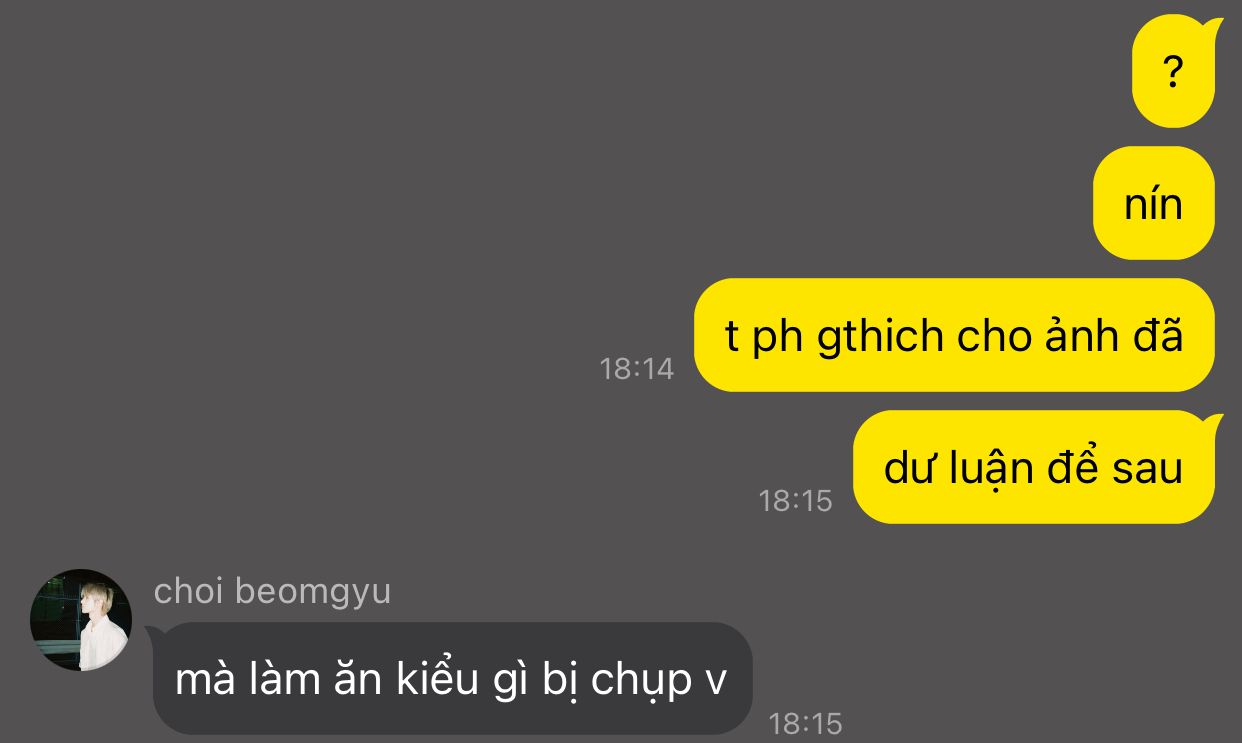The width and height of the screenshot is (1242, 743).
Task: Click the sender name choi beomgyu
Action: 272,592
